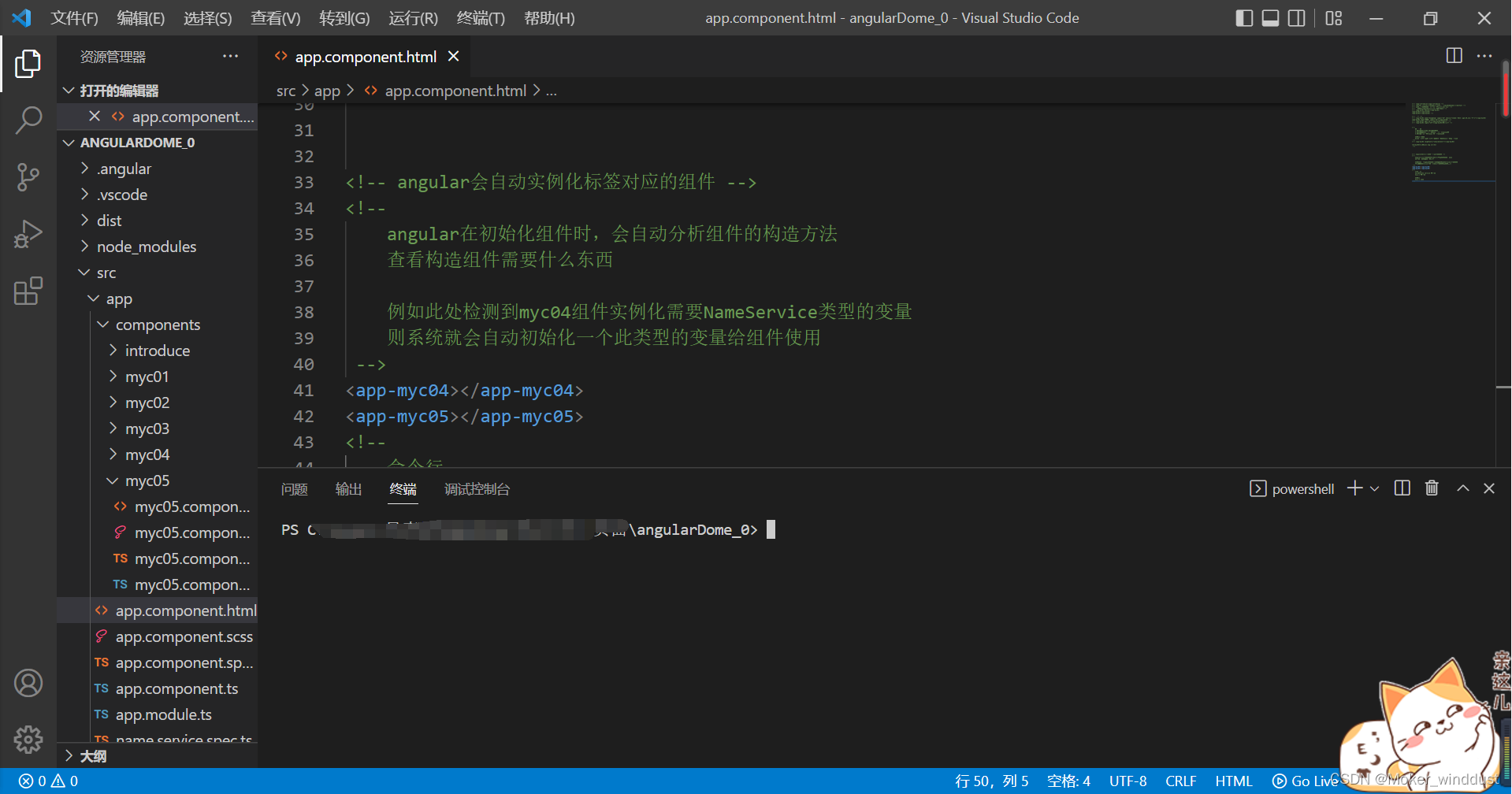Open the Source Control panel

click(x=28, y=177)
